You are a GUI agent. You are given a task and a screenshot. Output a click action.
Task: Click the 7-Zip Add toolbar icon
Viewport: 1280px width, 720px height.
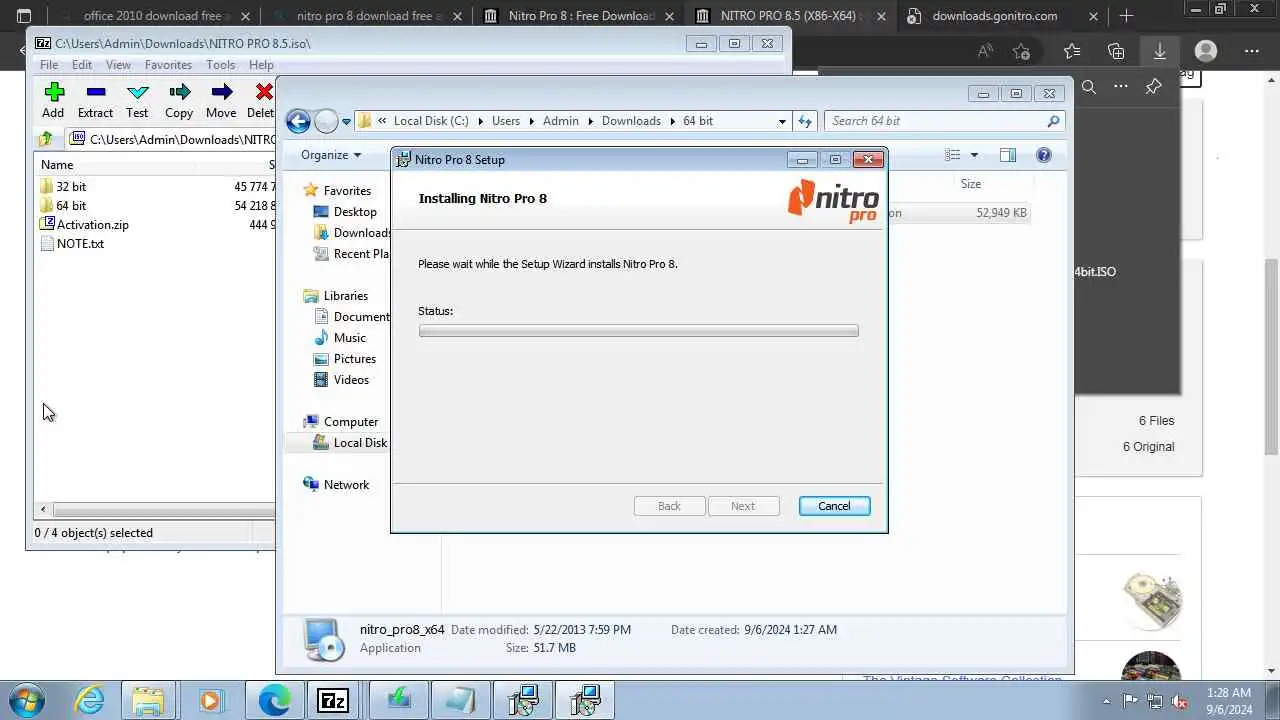(54, 92)
